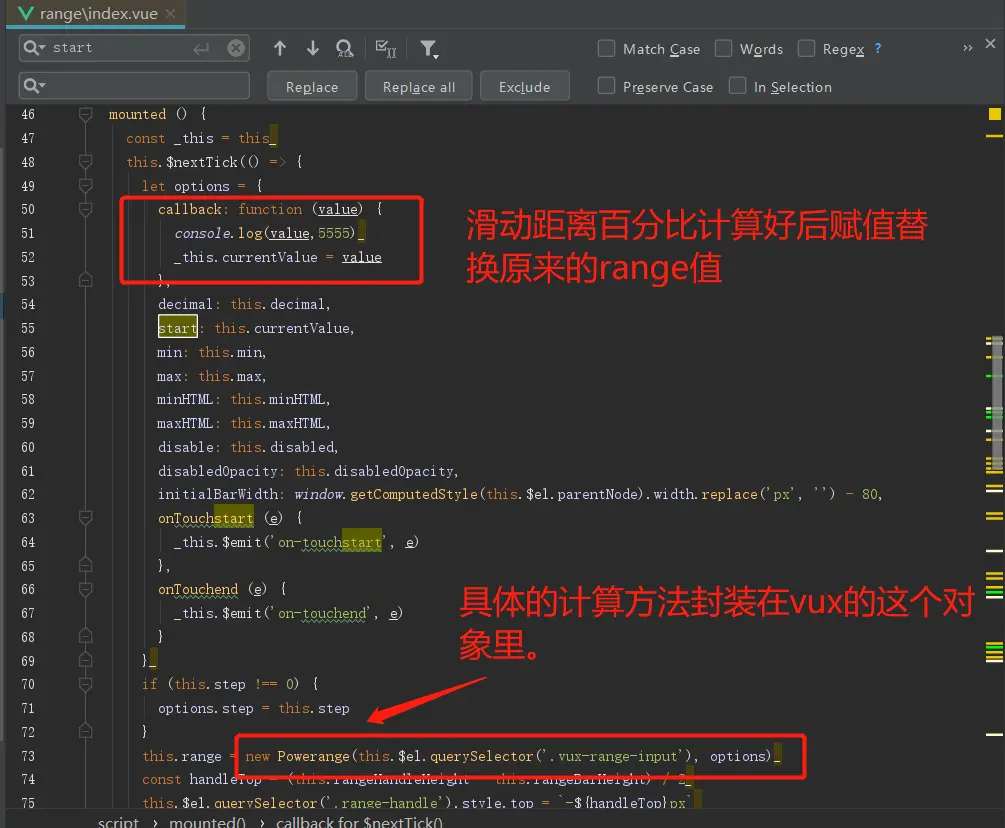The image size is (1005, 828).
Task: Click select all occurrences icon
Action: click(x=386, y=48)
